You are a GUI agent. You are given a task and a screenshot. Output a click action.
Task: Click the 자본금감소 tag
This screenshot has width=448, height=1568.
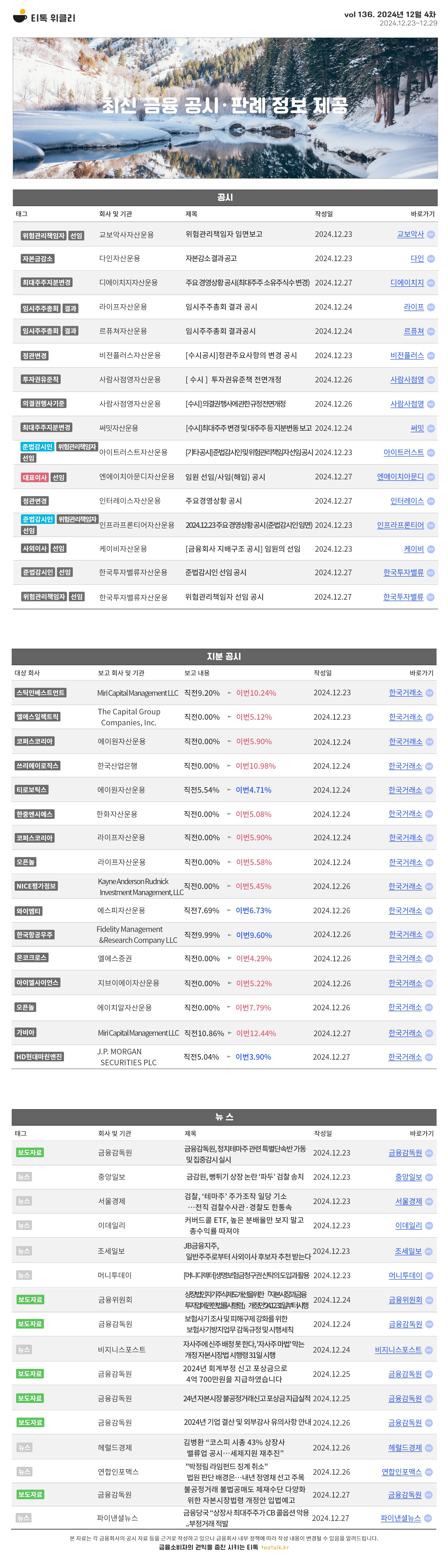pyautogui.click(x=38, y=259)
